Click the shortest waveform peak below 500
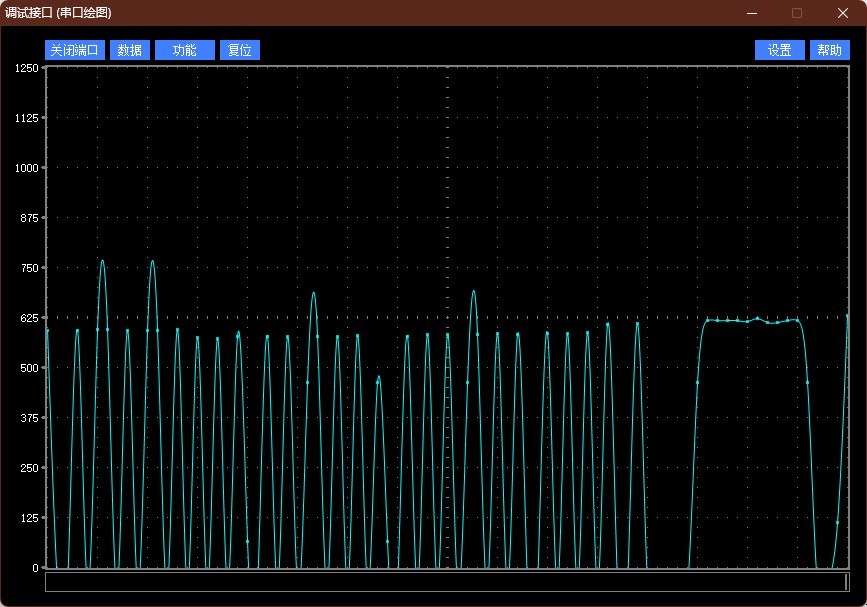 (378, 379)
